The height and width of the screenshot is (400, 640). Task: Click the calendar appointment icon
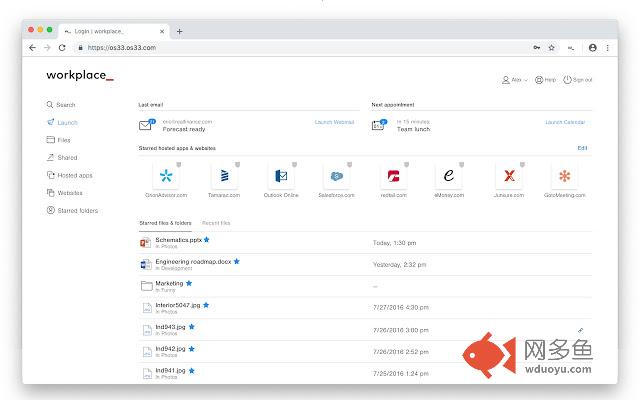(x=379, y=125)
